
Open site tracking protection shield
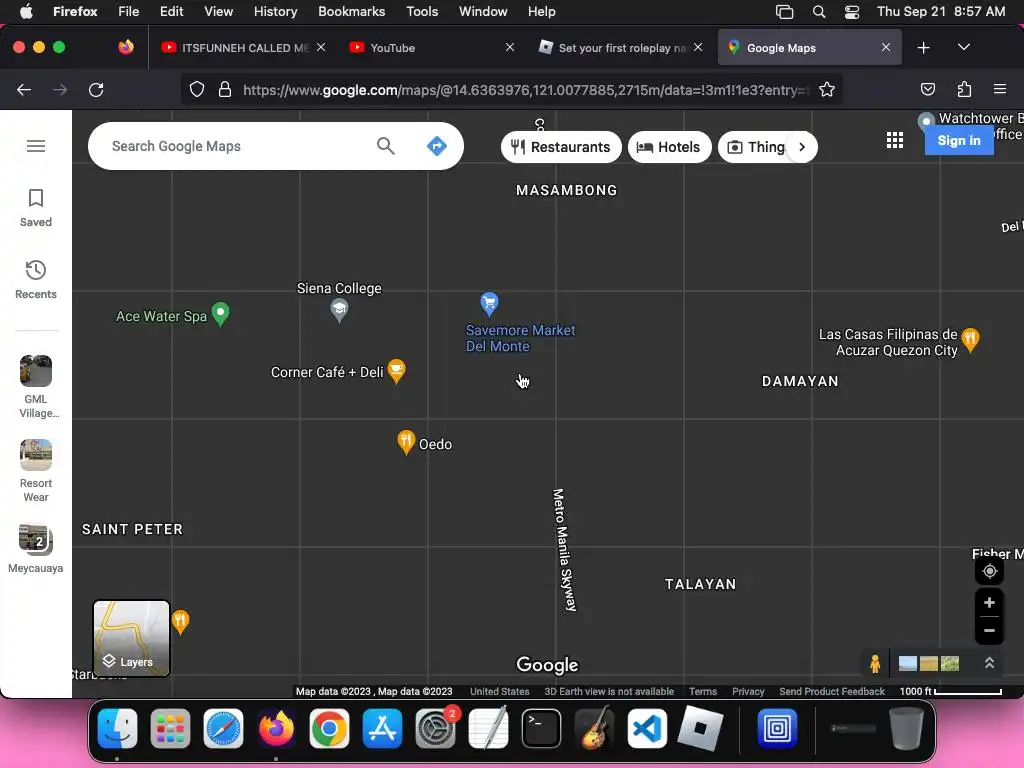coord(197,90)
